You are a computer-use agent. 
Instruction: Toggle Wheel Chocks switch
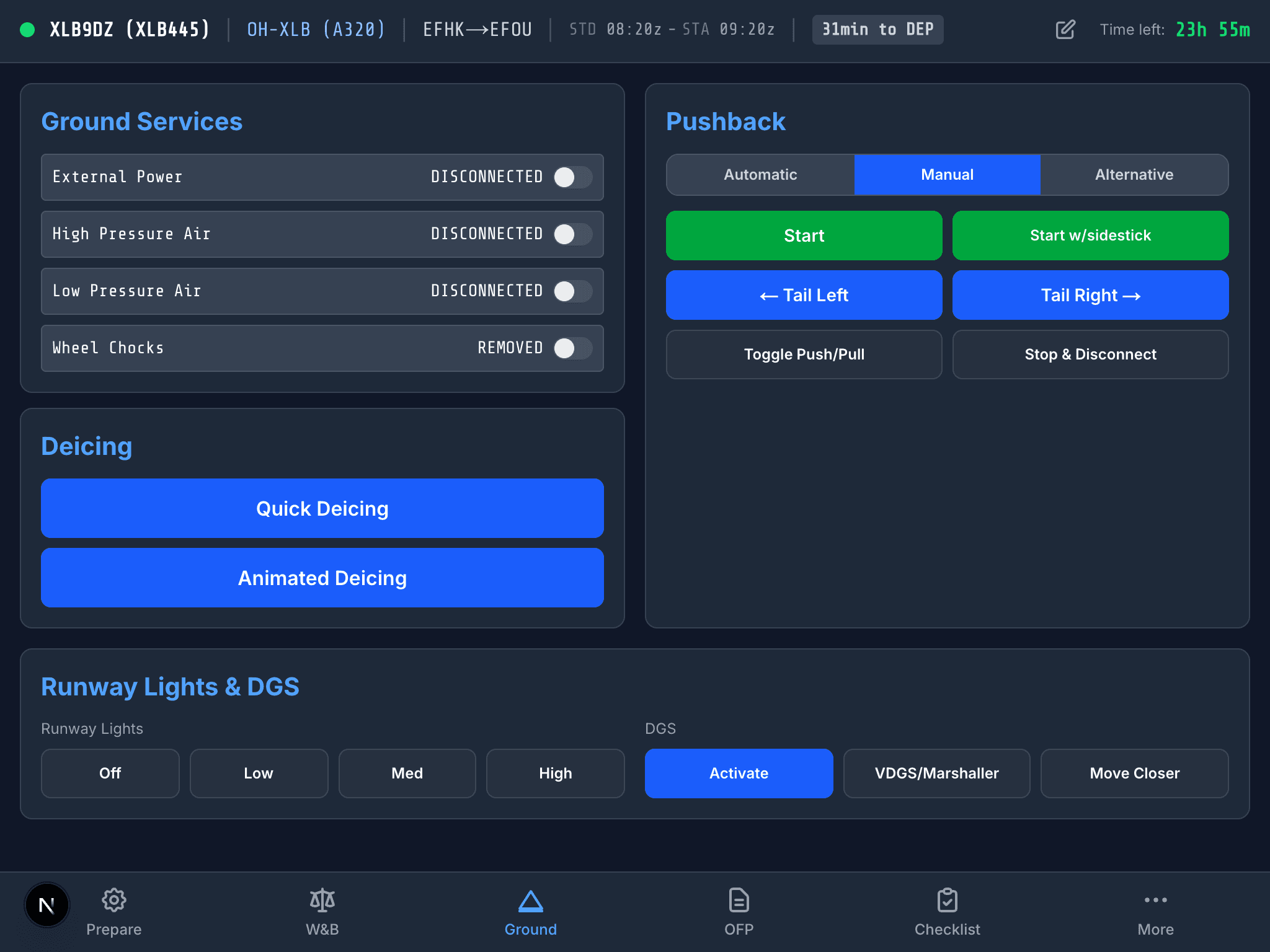click(572, 348)
